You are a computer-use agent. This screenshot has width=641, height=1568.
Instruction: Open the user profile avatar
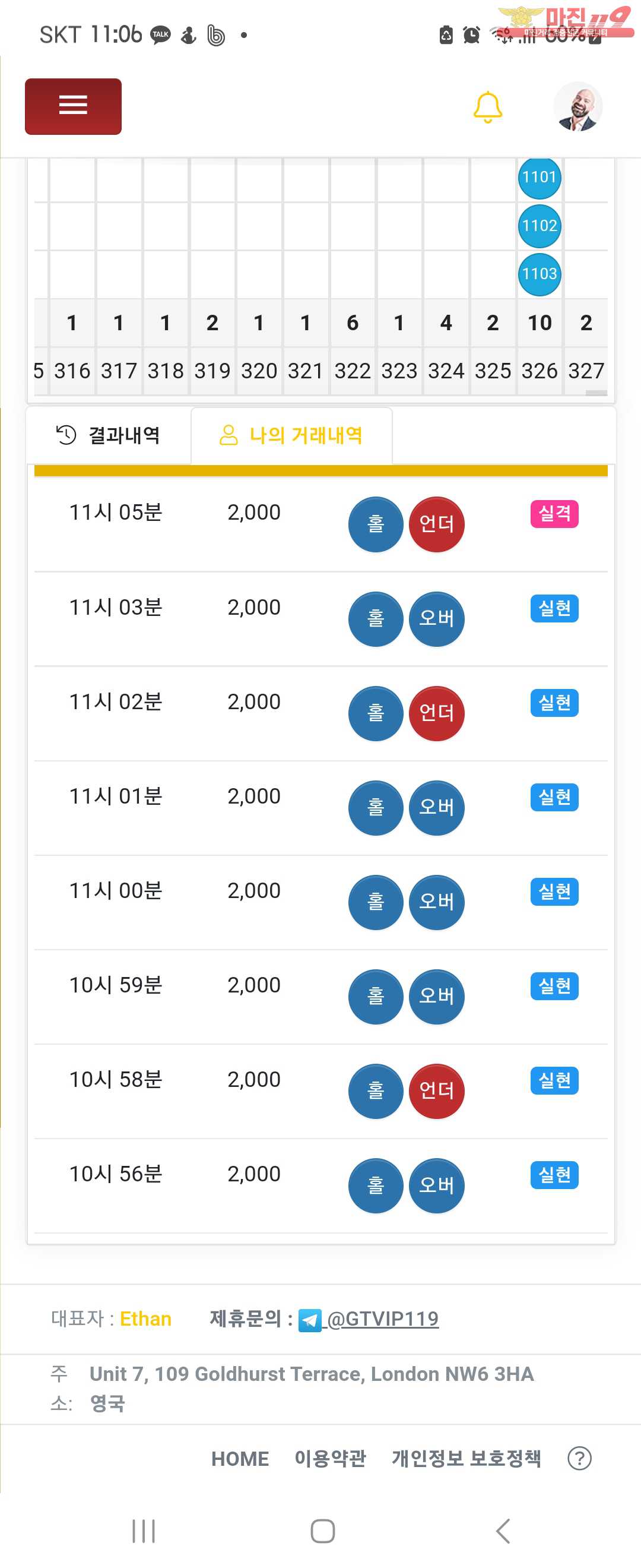tap(577, 106)
